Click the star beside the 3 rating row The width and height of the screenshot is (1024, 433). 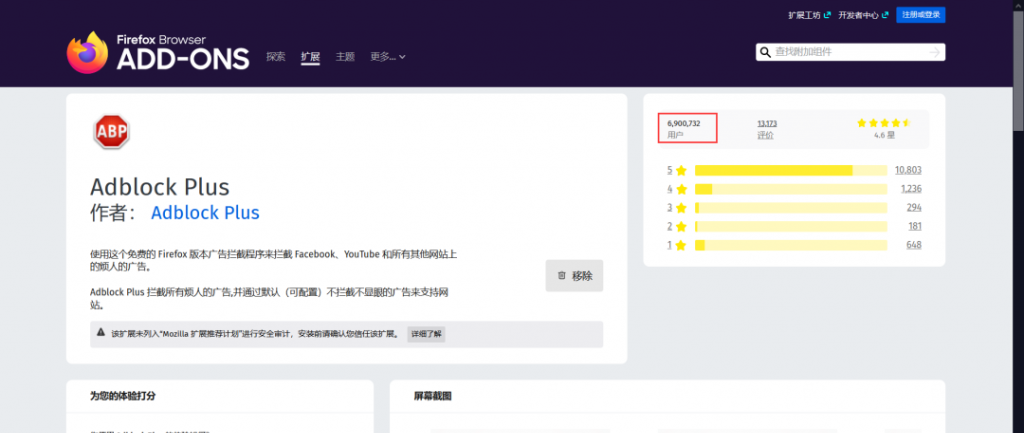(681, 208)
